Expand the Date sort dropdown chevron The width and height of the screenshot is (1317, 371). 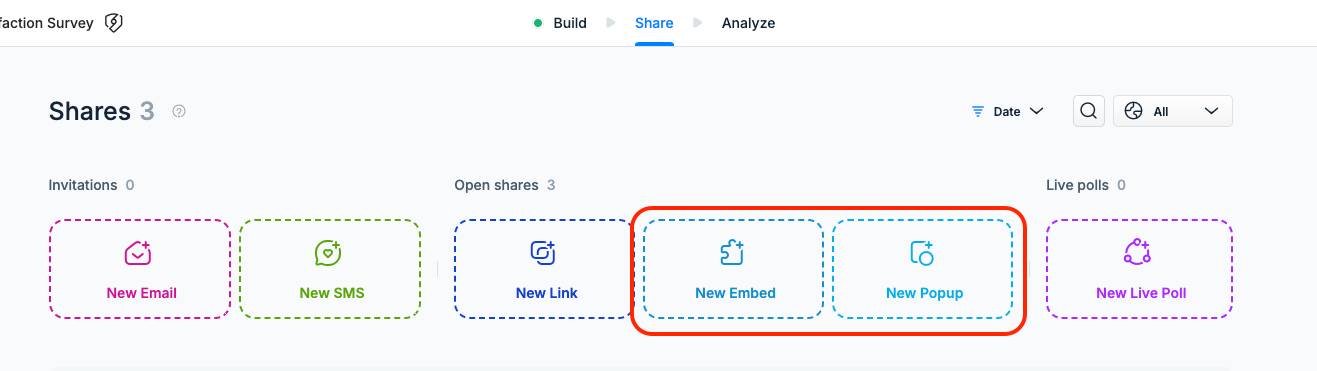click(1036, 112)
